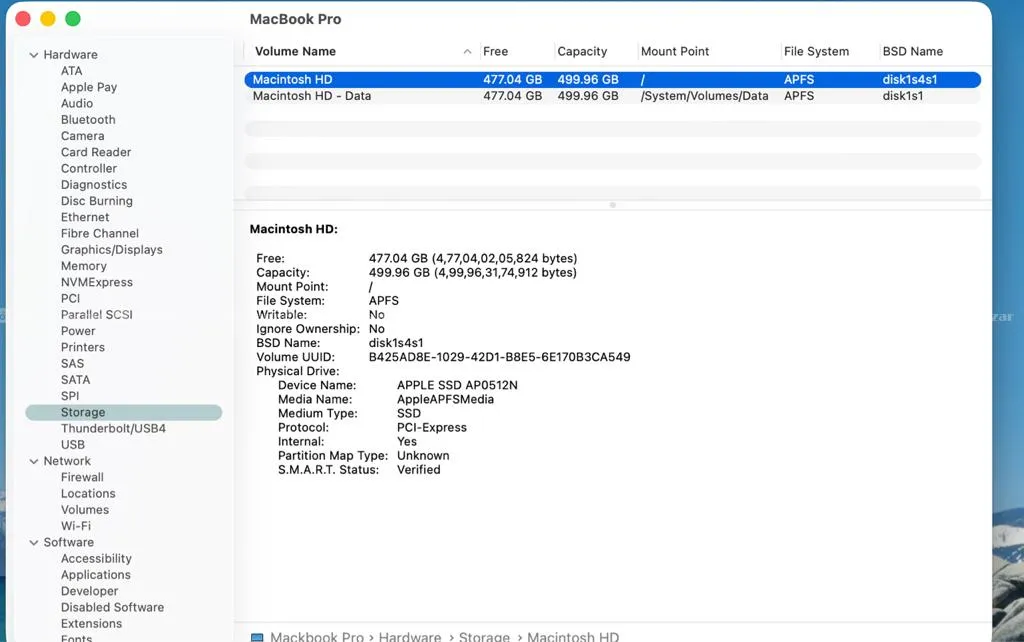The height and width of the screenshot is (642, 1024).
Task: Click Storage in the bottom path bar
Action: 484,637
